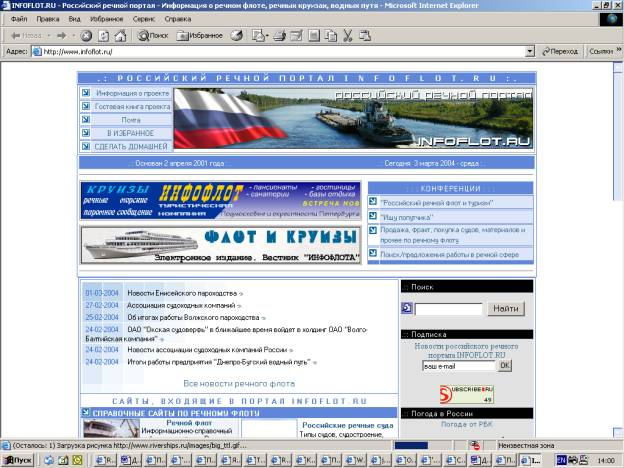Open news Новости Енисейского пароходства
The image size is (624, 468).
click(x=183, y=293)
